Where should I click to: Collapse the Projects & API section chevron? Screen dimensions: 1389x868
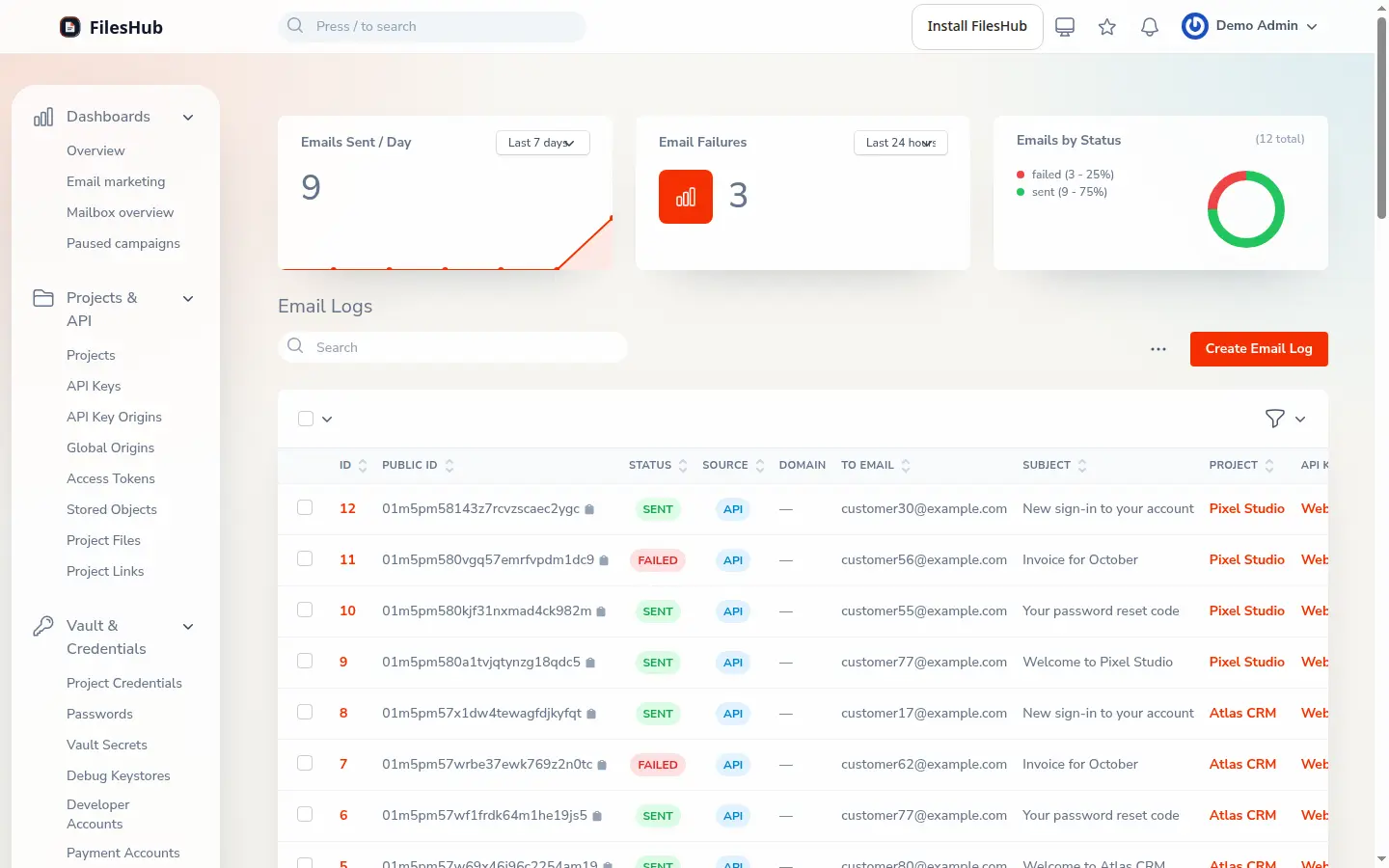[188, 299]
